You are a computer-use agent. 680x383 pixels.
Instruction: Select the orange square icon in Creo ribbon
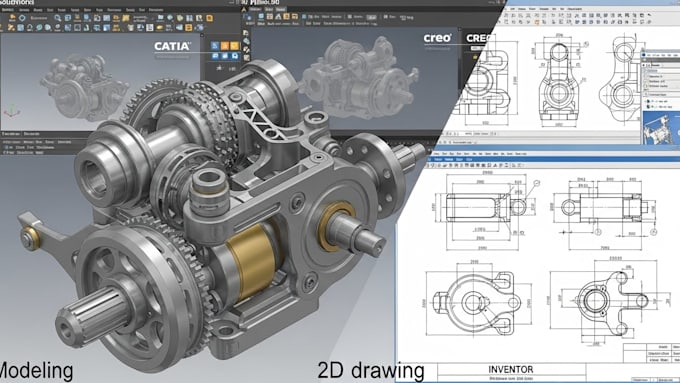286,16
